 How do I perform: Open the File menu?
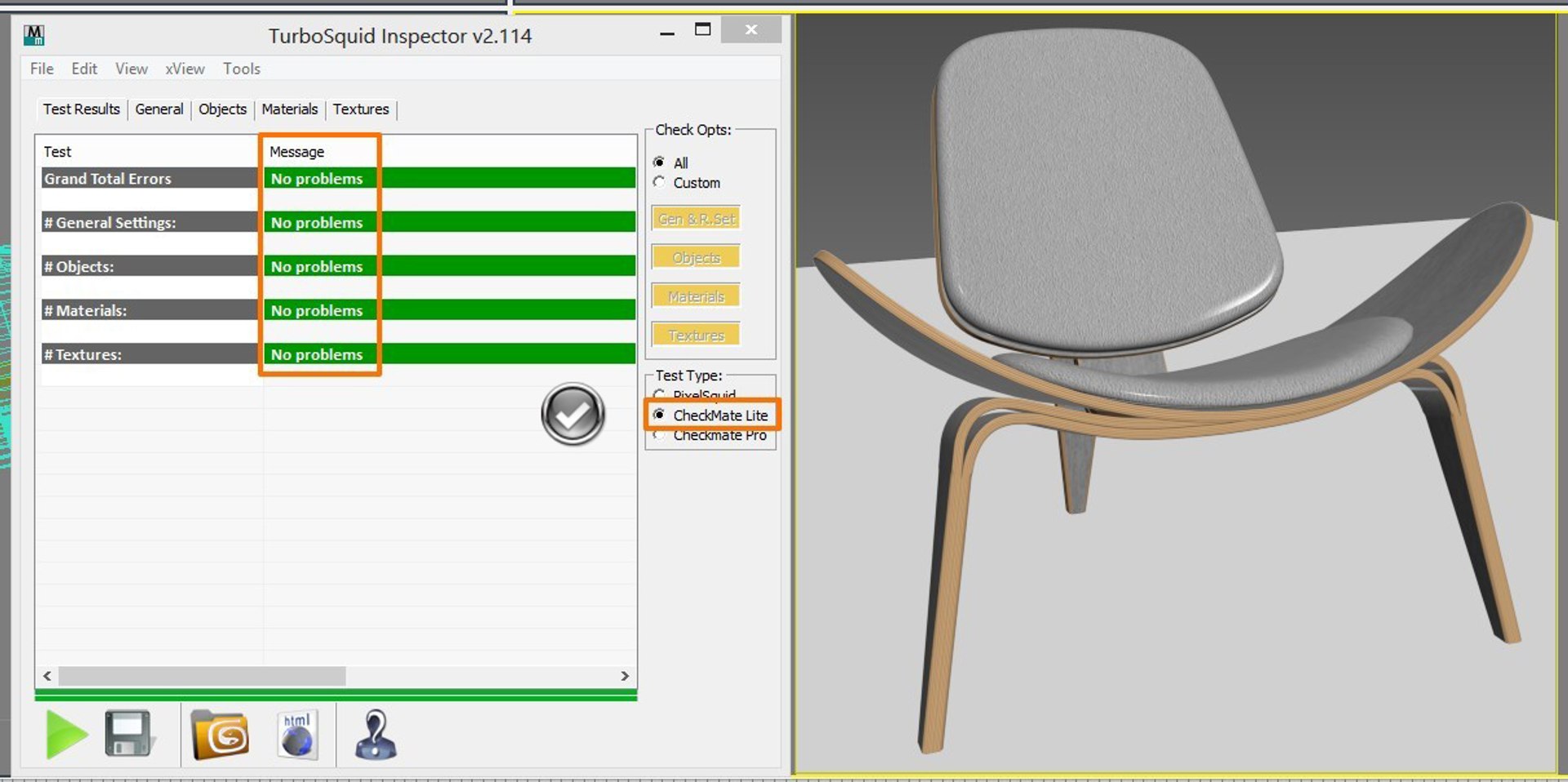pos(42,69)
